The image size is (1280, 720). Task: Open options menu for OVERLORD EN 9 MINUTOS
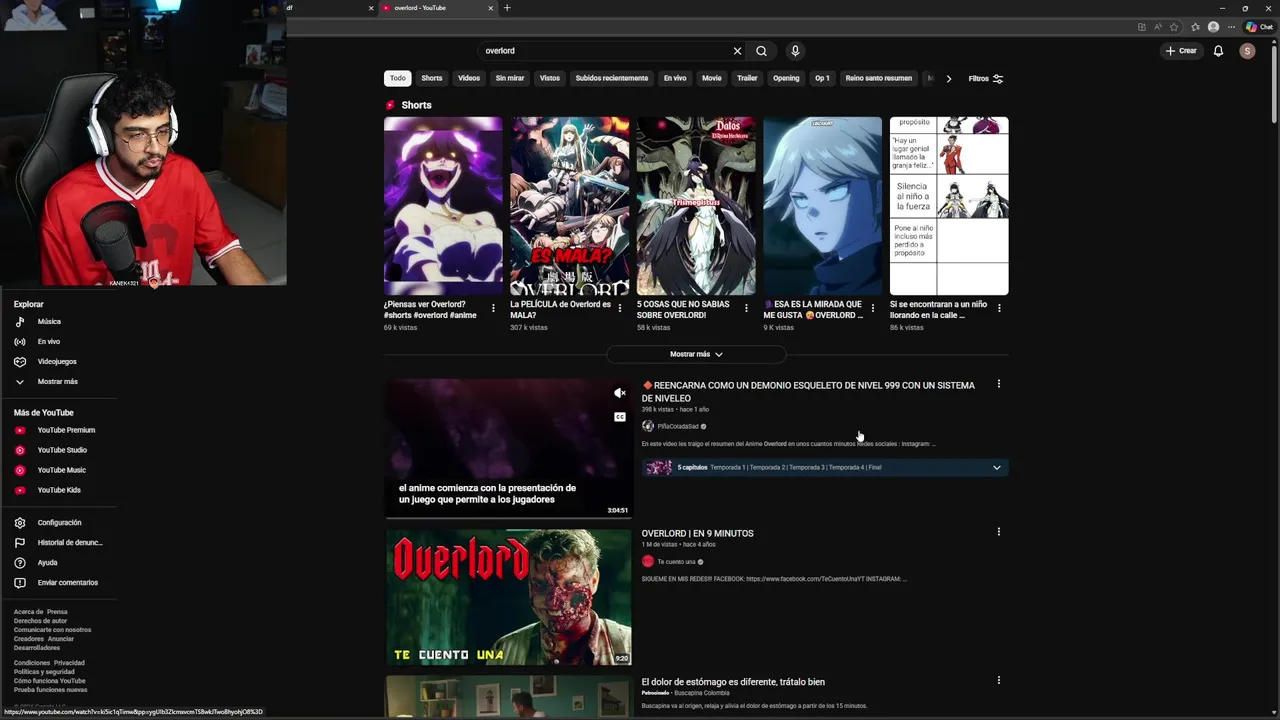tap(998, 532)
